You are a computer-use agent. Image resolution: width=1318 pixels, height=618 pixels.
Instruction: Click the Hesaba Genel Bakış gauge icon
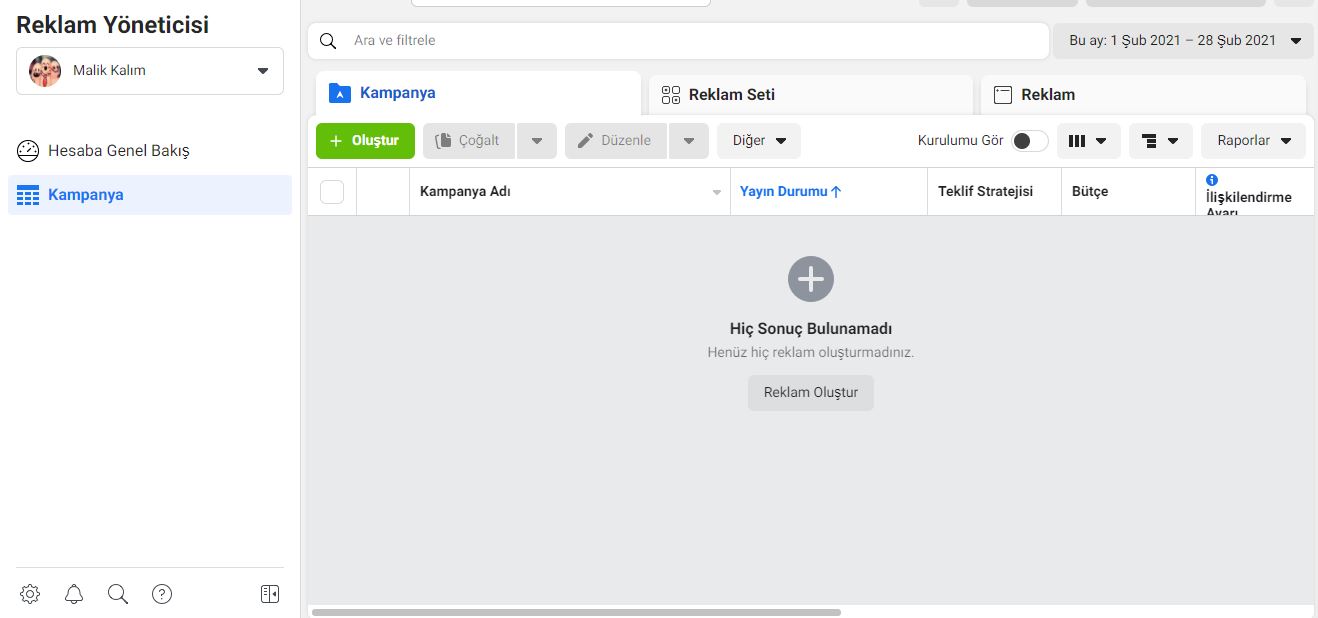(x=28, y=151)
